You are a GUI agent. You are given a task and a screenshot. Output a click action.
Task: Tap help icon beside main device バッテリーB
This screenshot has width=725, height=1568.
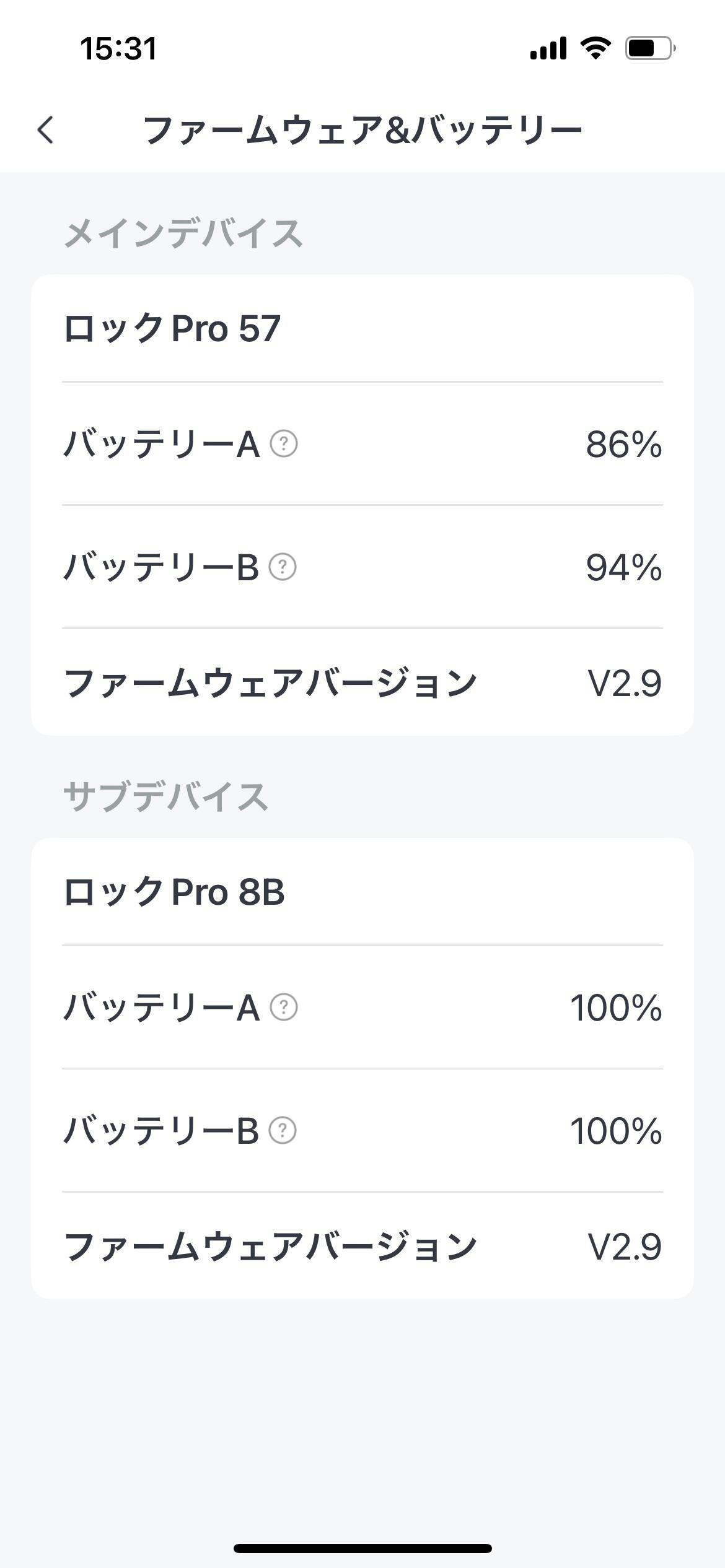(283, 567)
